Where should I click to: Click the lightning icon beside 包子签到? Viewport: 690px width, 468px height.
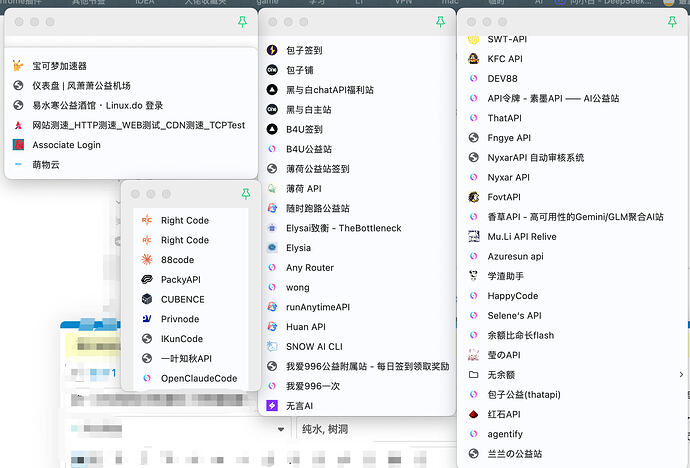[x=272, y=50]
